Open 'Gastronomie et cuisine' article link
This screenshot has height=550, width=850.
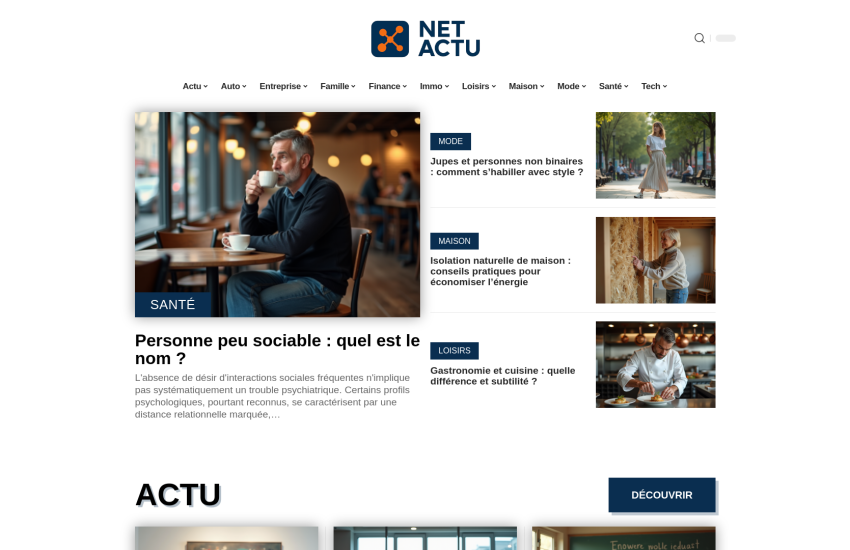click(x=503, y=376)
